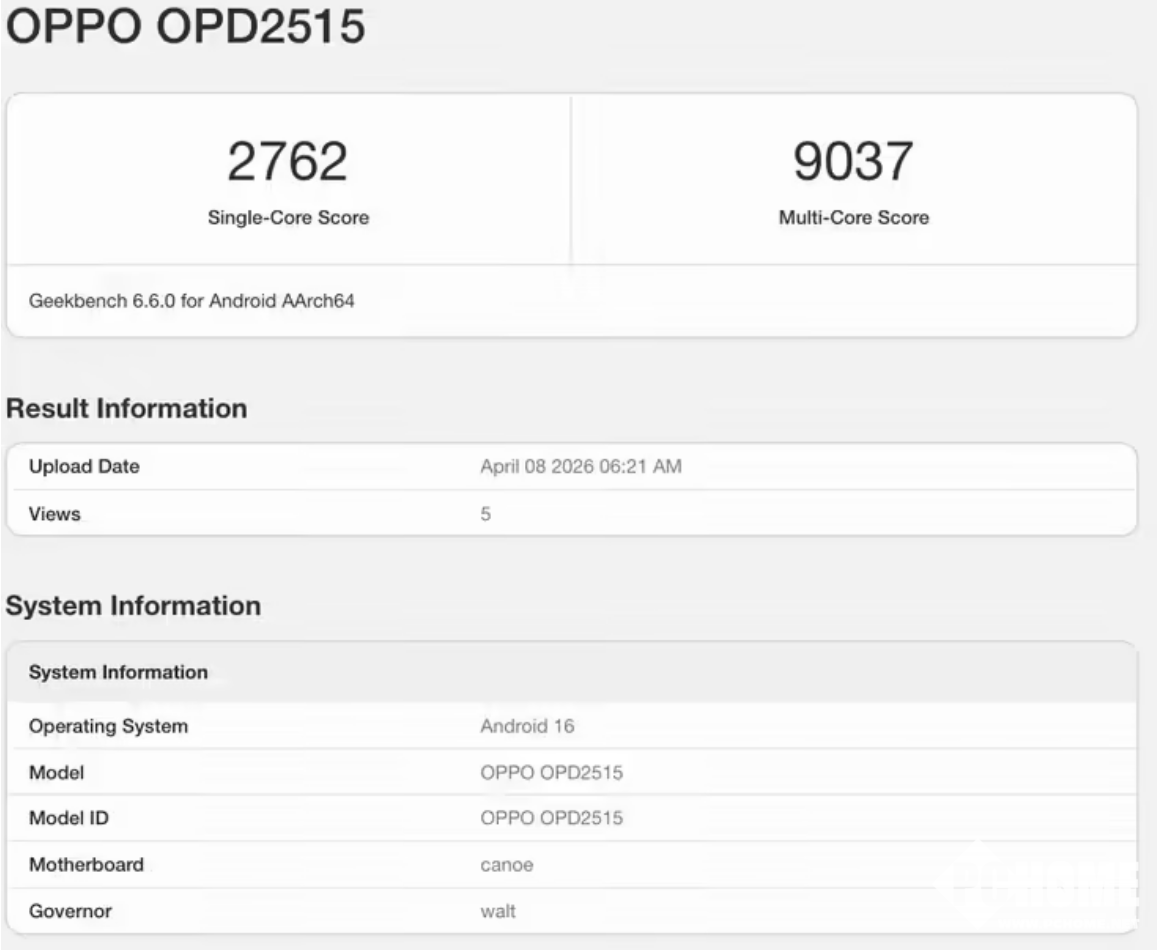Click the Upload Date row label
The height and width of the screenshot is (950, 1157).
click(84, 467)
